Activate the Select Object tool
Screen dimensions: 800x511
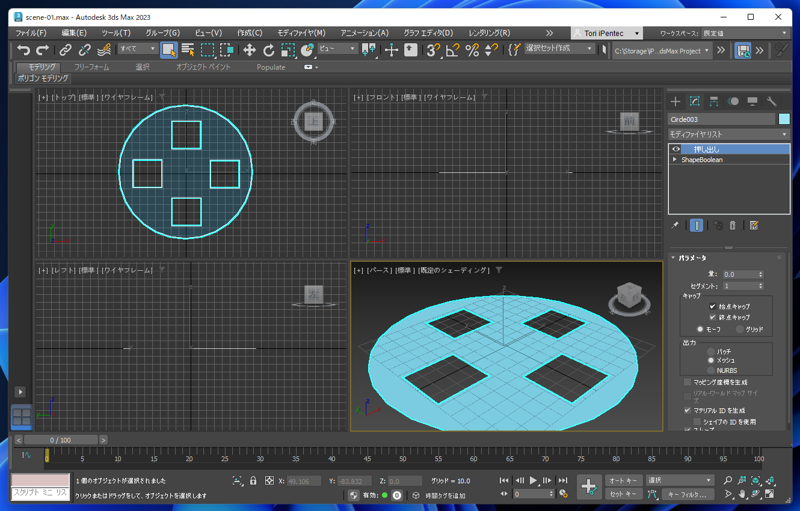pyautogui.click(x=169, y=50)
